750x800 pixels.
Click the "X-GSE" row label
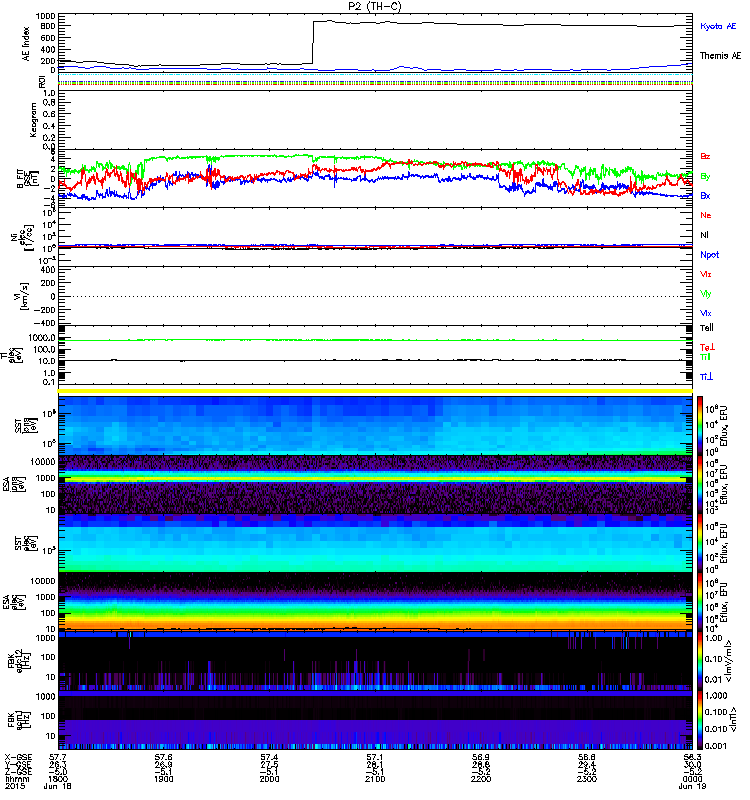(x=18, y=757)
